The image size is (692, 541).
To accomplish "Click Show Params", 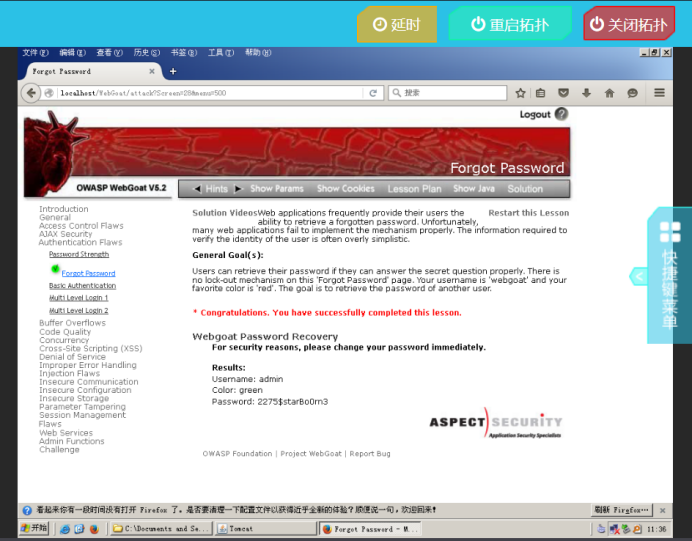I will (277, 189).
